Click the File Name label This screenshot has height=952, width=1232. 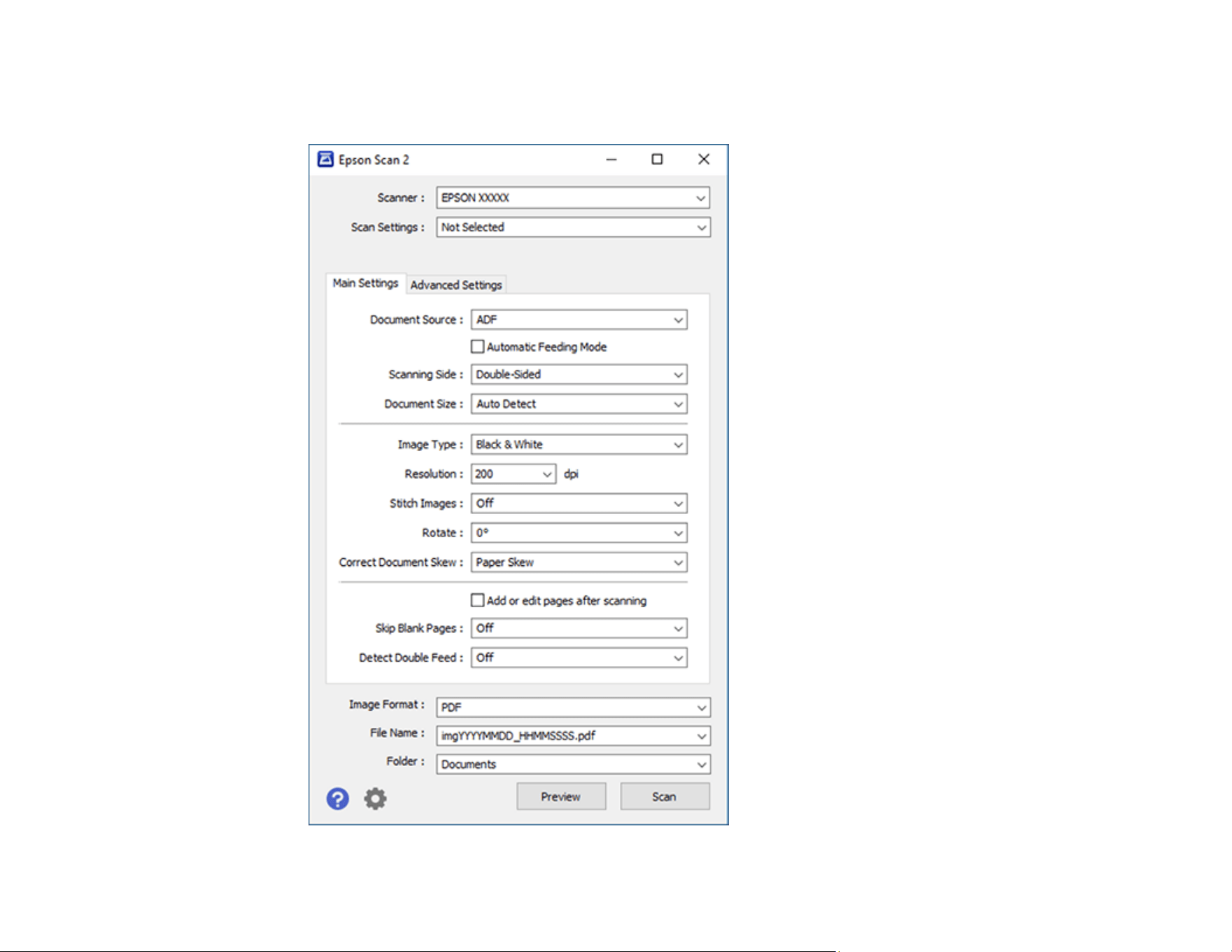click(x=397, y=733)
